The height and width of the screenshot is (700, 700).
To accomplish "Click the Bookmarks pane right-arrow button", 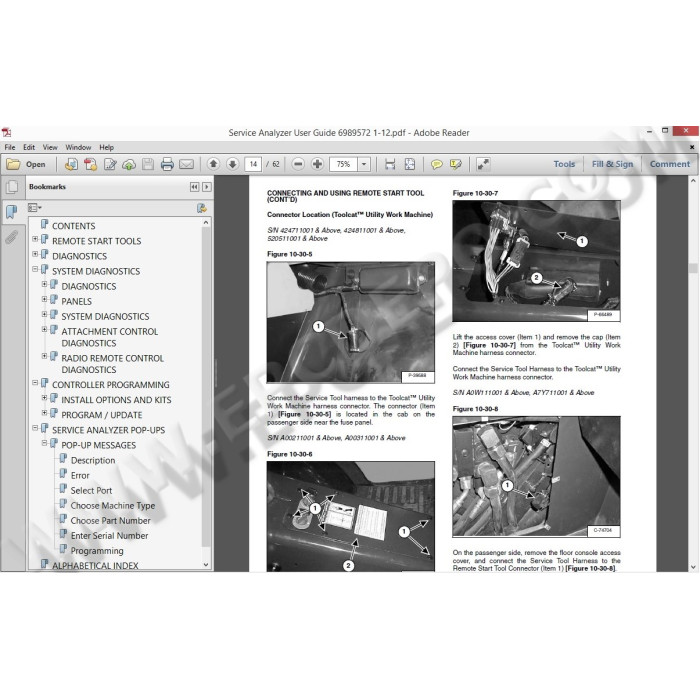I will (207, 187).
